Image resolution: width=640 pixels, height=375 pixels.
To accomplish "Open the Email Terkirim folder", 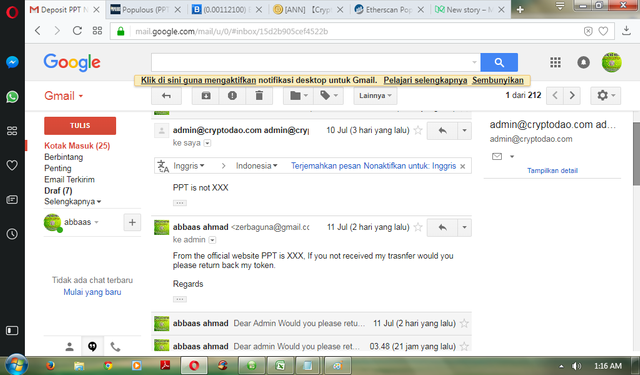I will 69,180.
